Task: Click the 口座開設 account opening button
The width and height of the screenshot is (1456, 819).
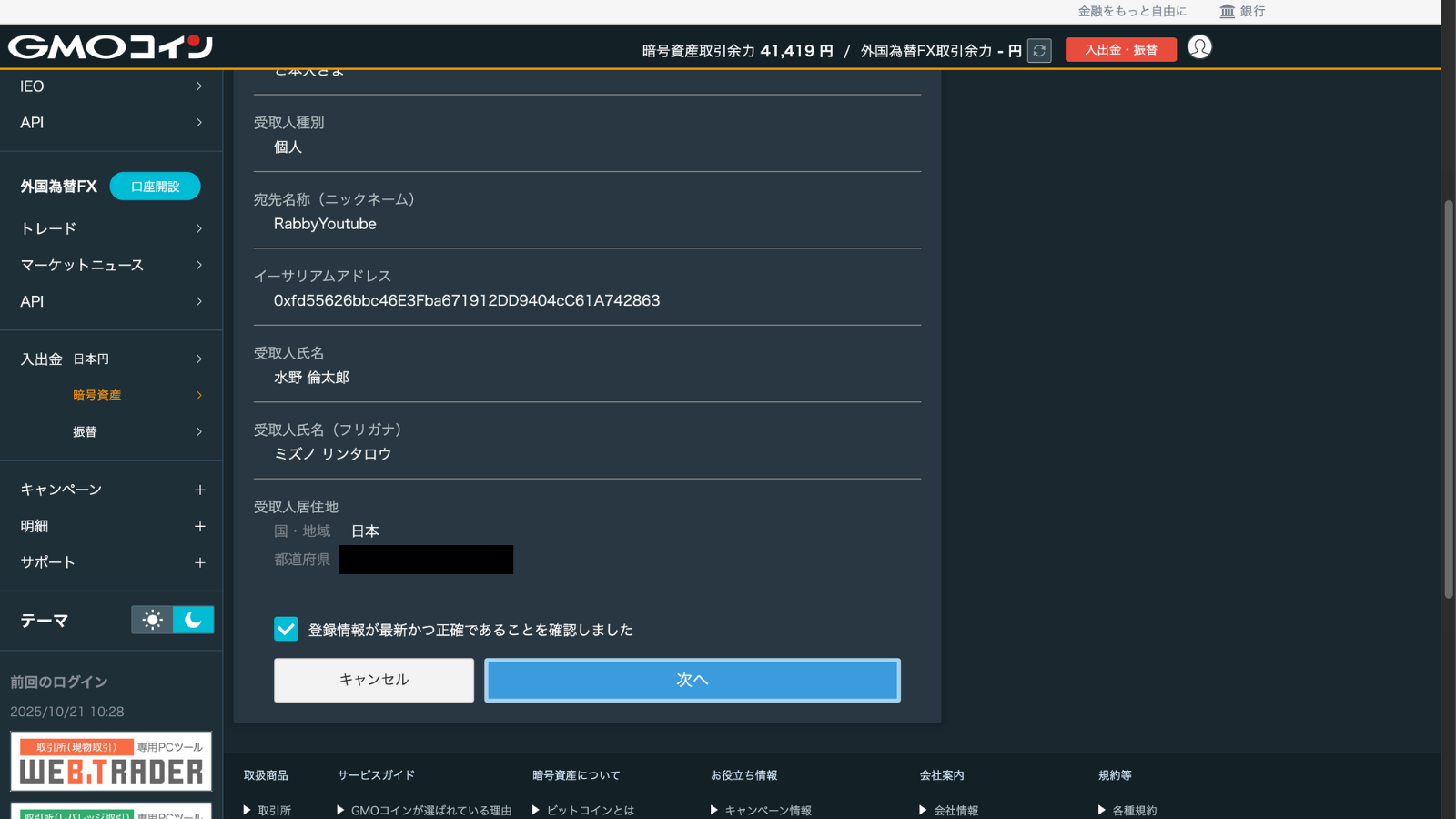Action: click(x=155, y=187)
